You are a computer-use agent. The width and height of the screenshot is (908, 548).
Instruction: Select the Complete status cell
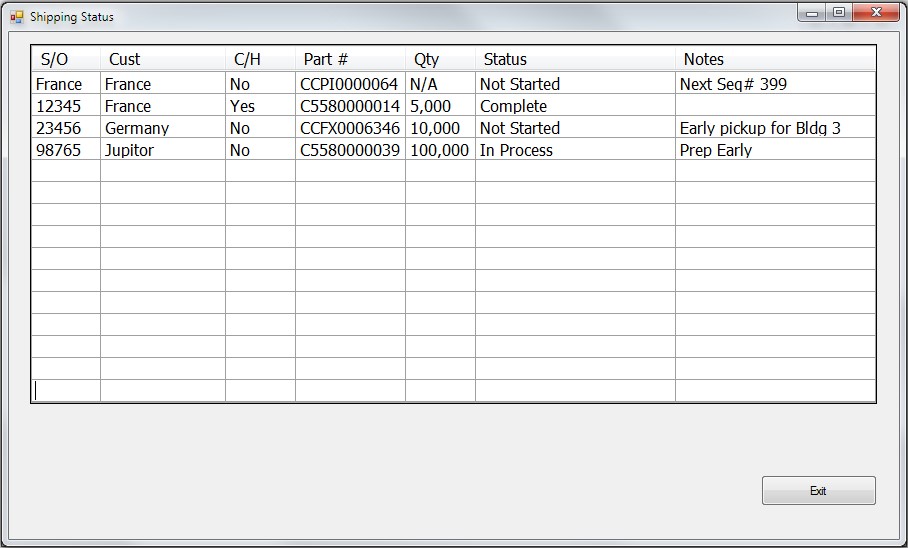[x=576, y=106]
